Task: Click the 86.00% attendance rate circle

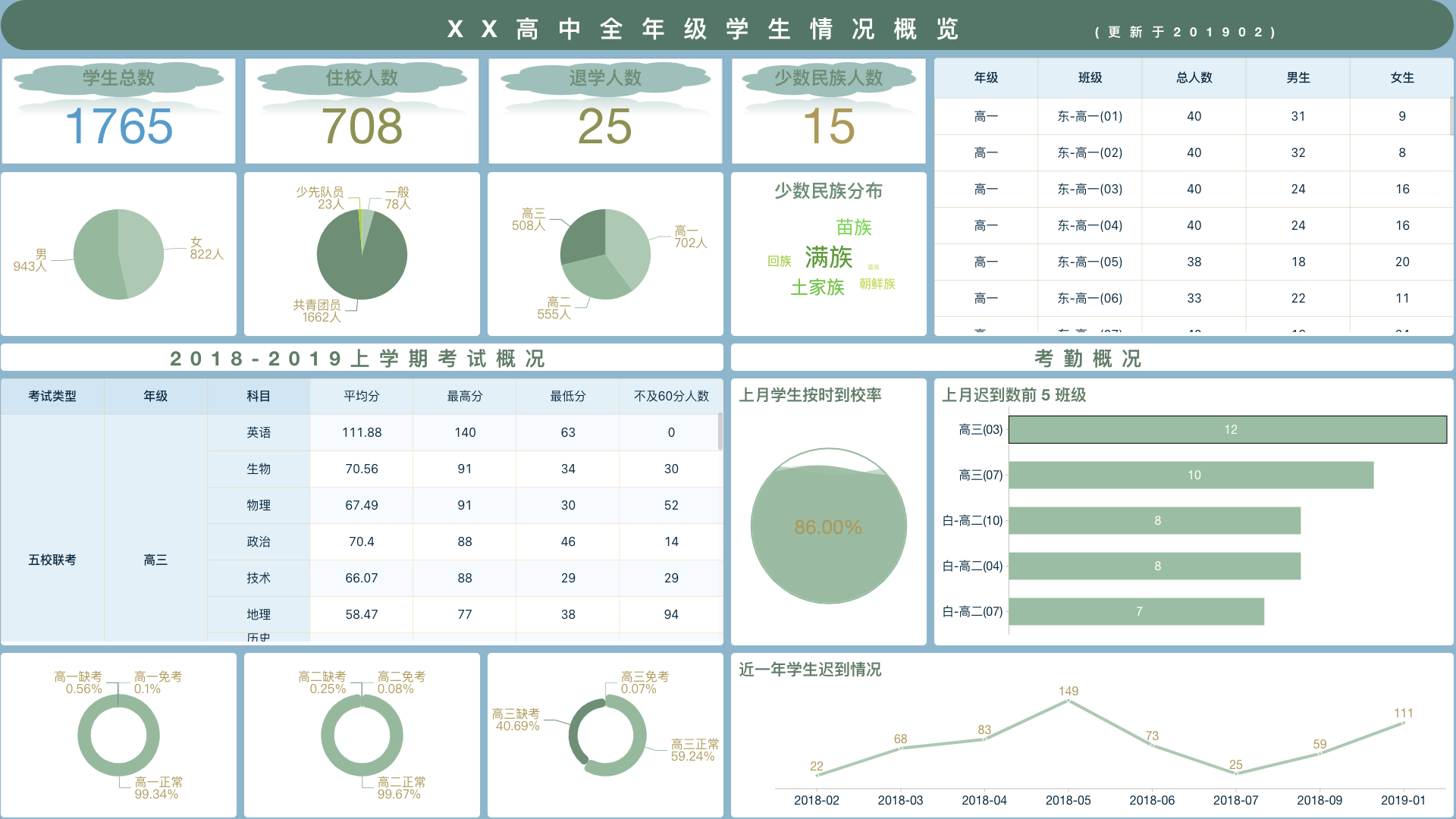Action: click(828, 525)
